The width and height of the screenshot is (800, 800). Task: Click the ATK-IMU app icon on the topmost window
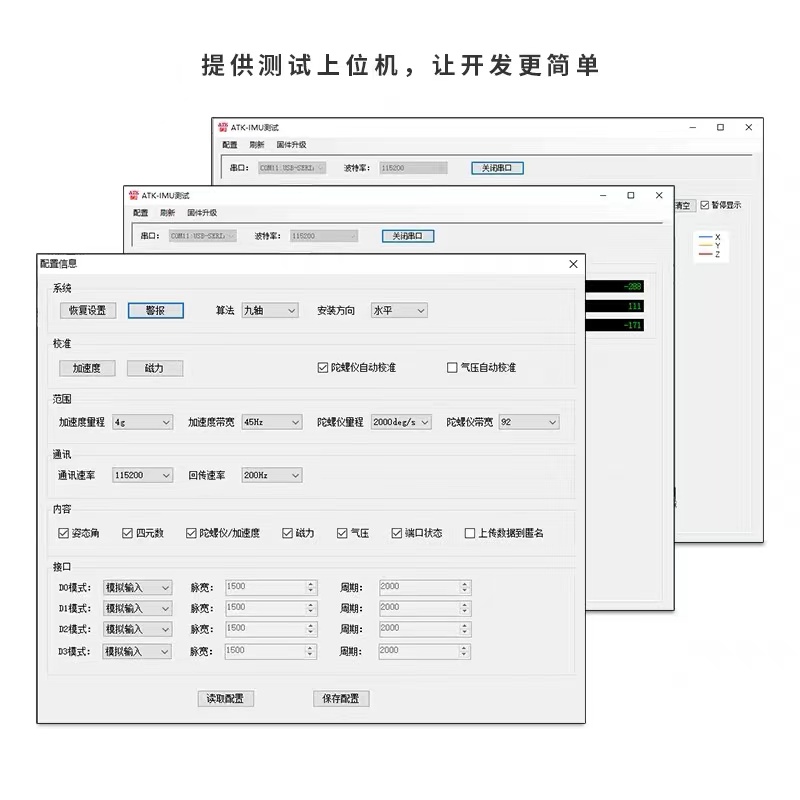pos(221,127)
